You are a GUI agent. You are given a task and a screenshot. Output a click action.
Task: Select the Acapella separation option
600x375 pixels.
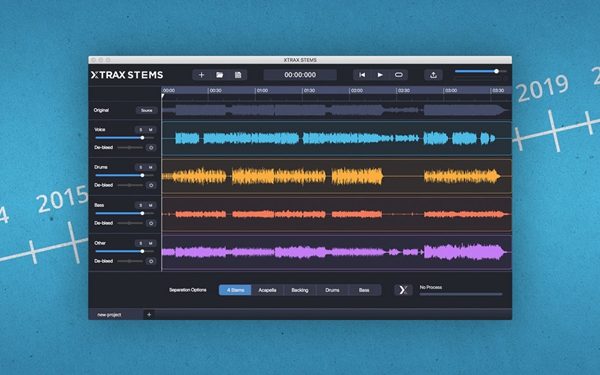click(267, 290)
